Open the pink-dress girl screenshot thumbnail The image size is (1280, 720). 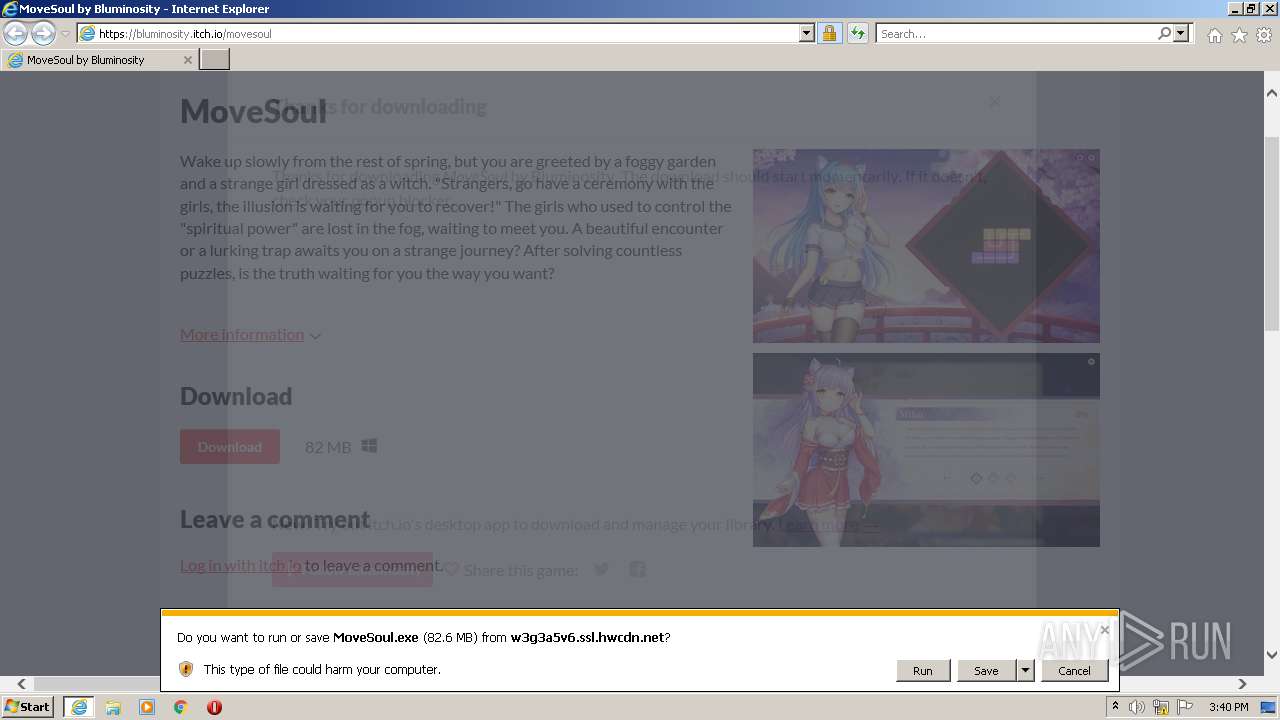tap(926, 450)
